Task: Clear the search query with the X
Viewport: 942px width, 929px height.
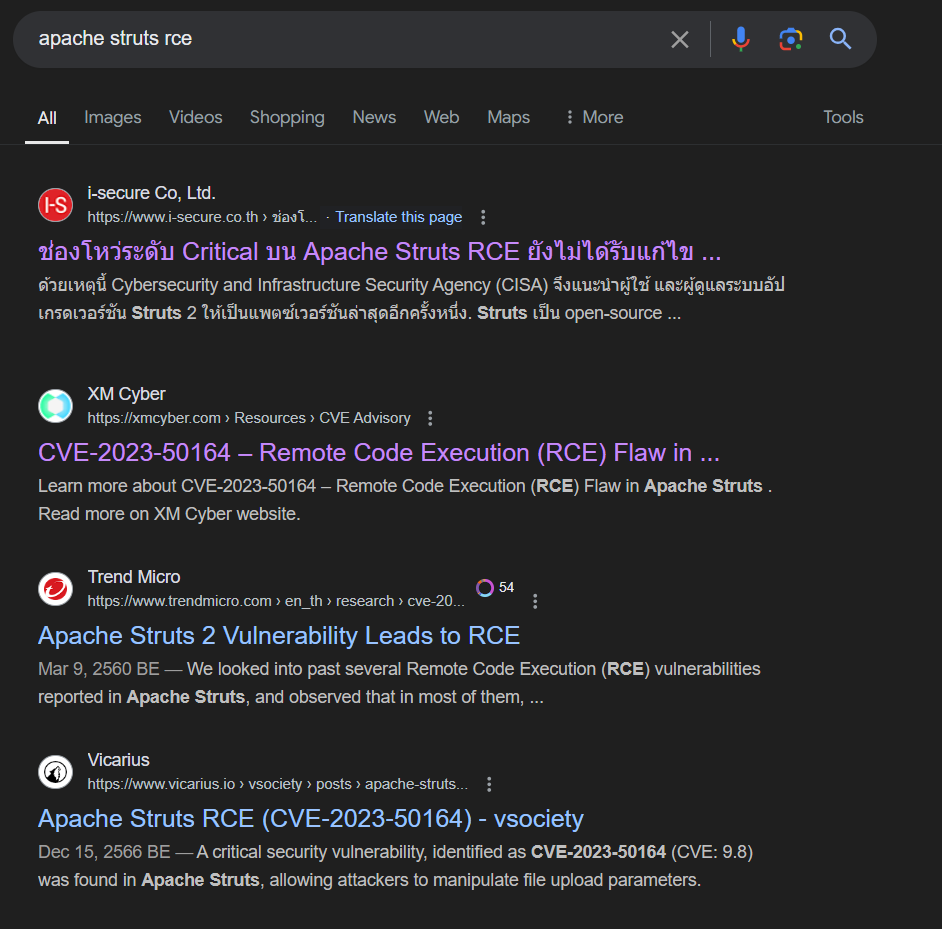Action: point(680,39)
